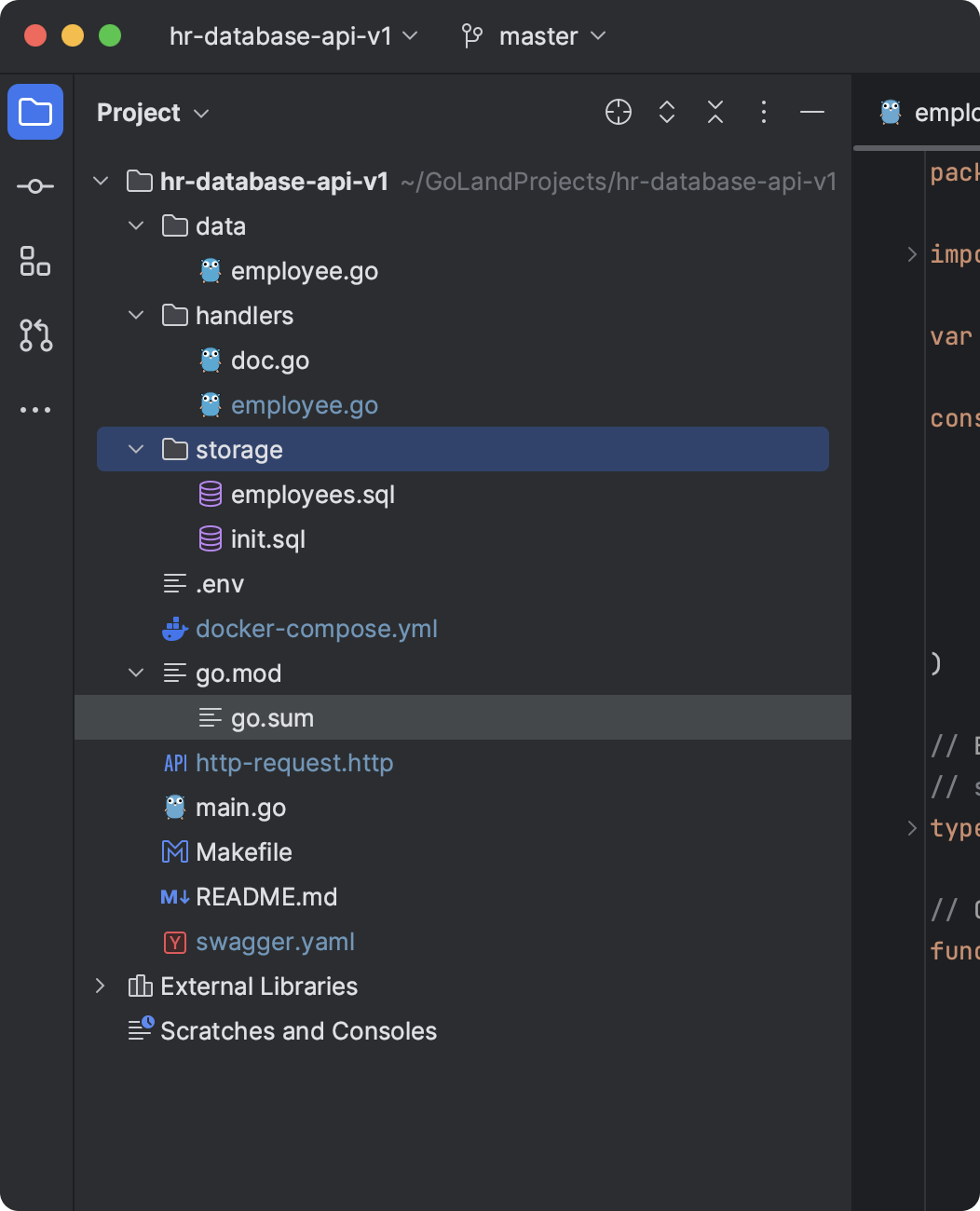Collapse the handlers folder
980x1211 pixels.
point(136,316)
